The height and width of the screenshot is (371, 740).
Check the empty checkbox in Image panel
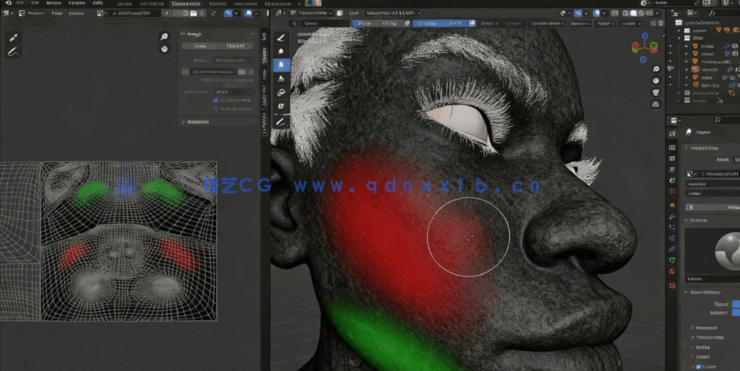(x=216, y=109)
